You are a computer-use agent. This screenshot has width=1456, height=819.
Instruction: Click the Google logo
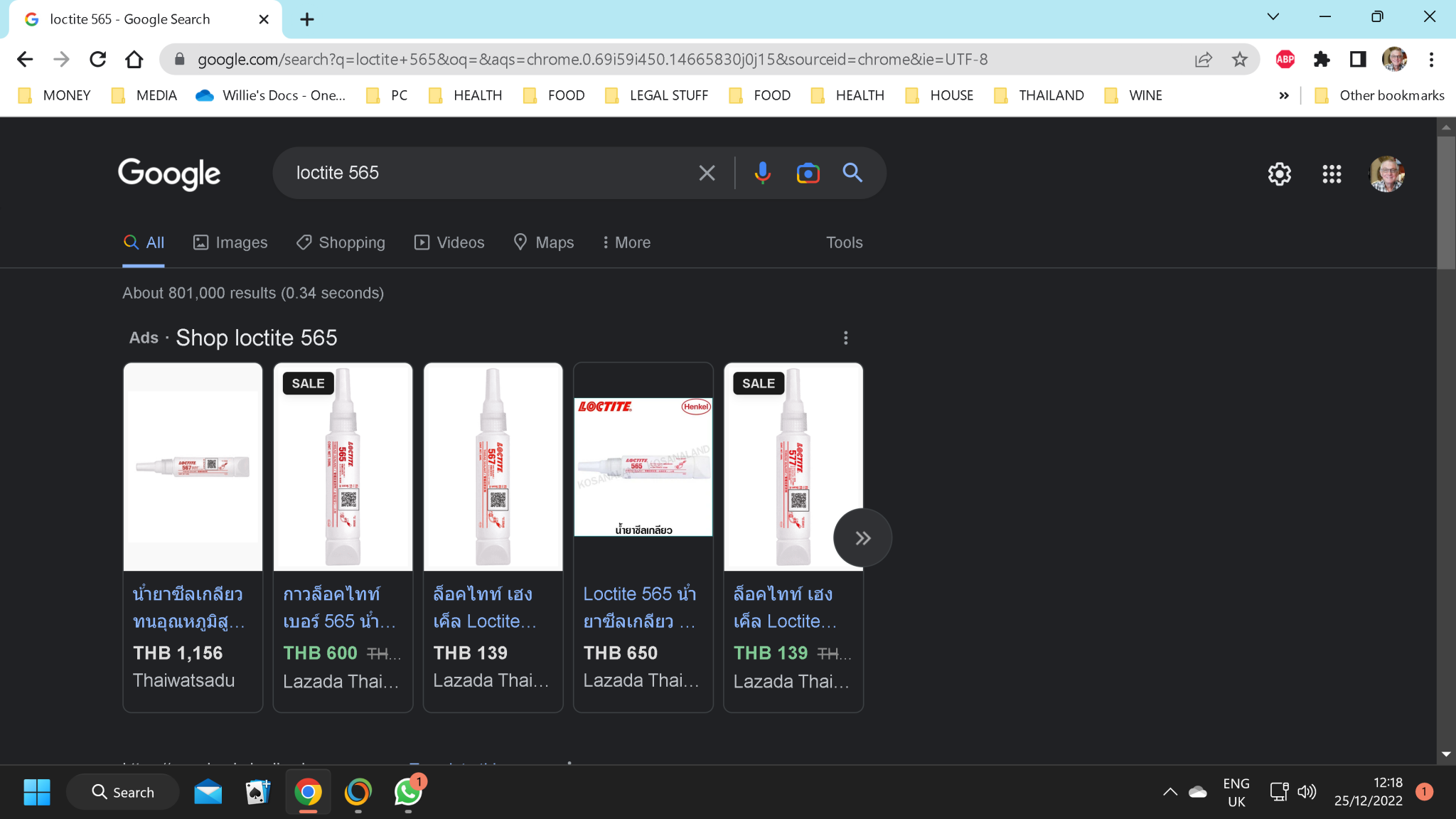(x=169, y=174)
